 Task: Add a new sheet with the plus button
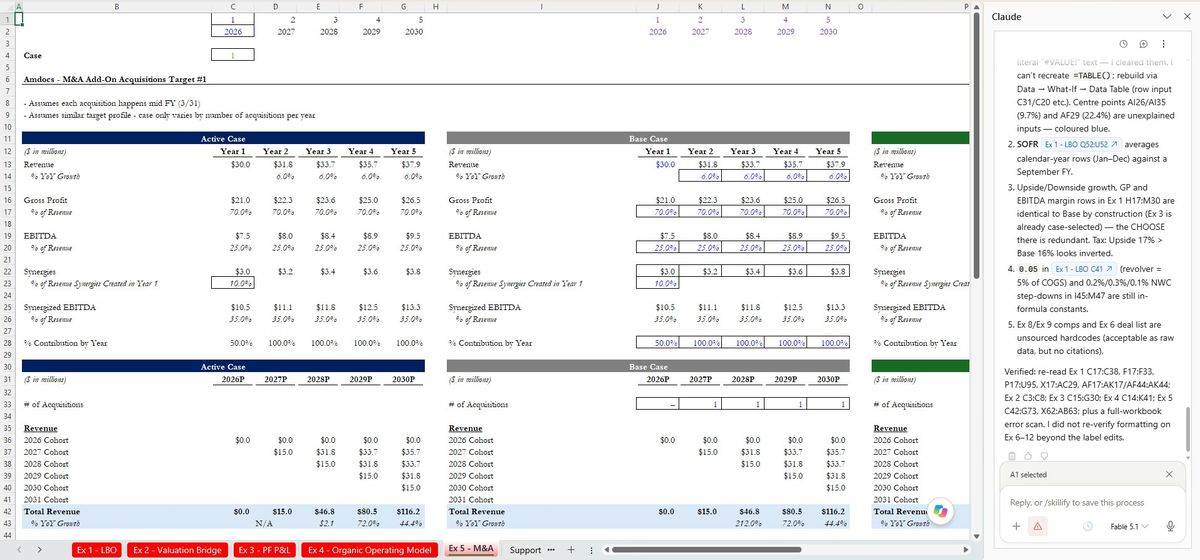pyautogui.click(x=571, y=550)
